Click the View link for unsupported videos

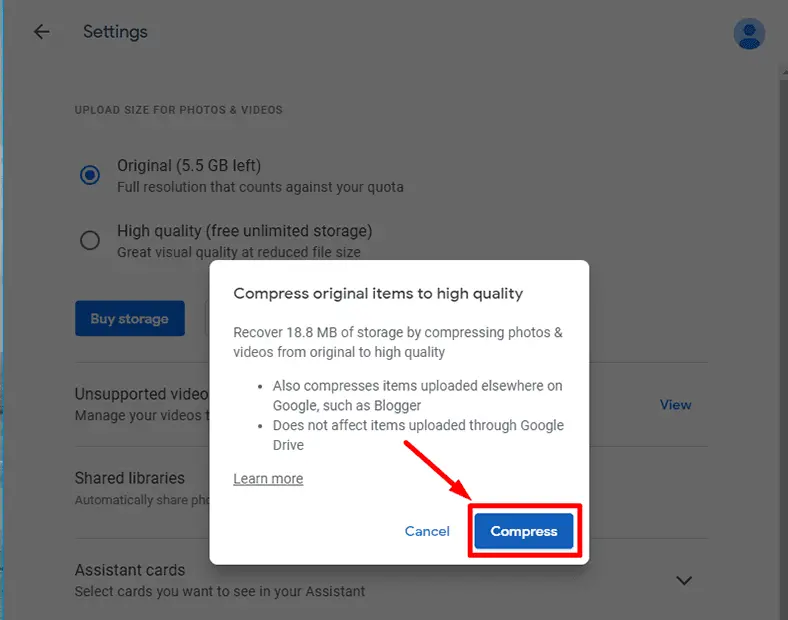pyautogui.click(x=675, y=405)
